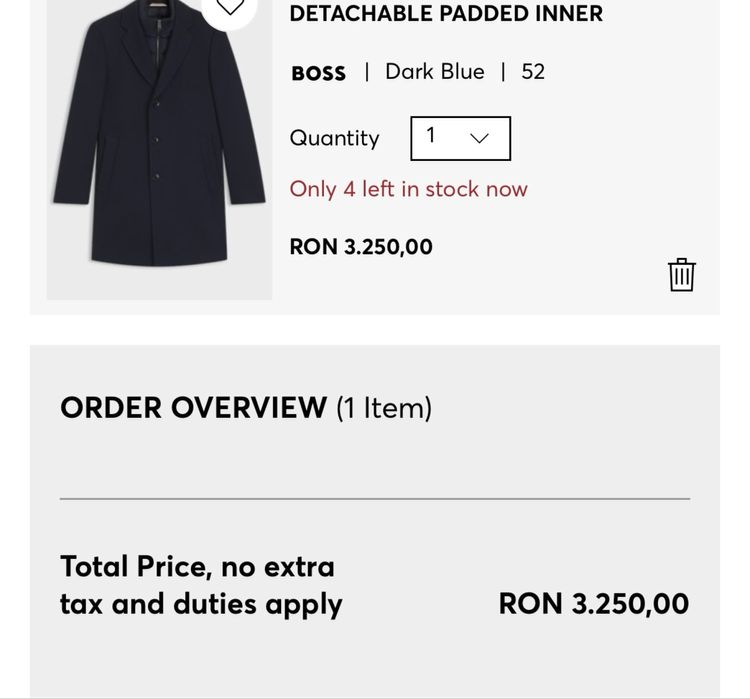Open the 'Detachable Padded Inner' product title
750x699 pixels.
tap(446, 14)
